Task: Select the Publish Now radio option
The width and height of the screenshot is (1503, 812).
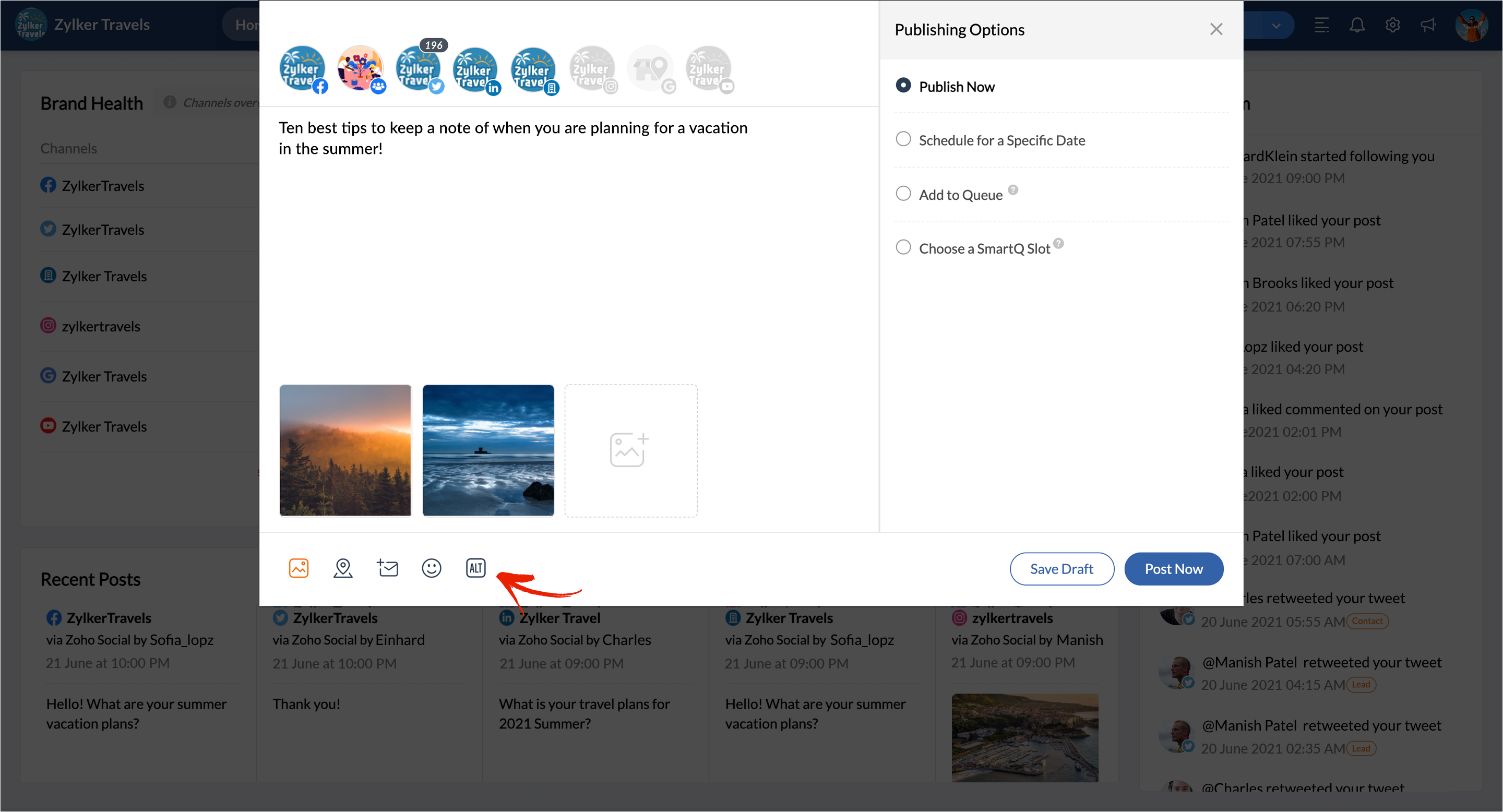Action: 903,86
